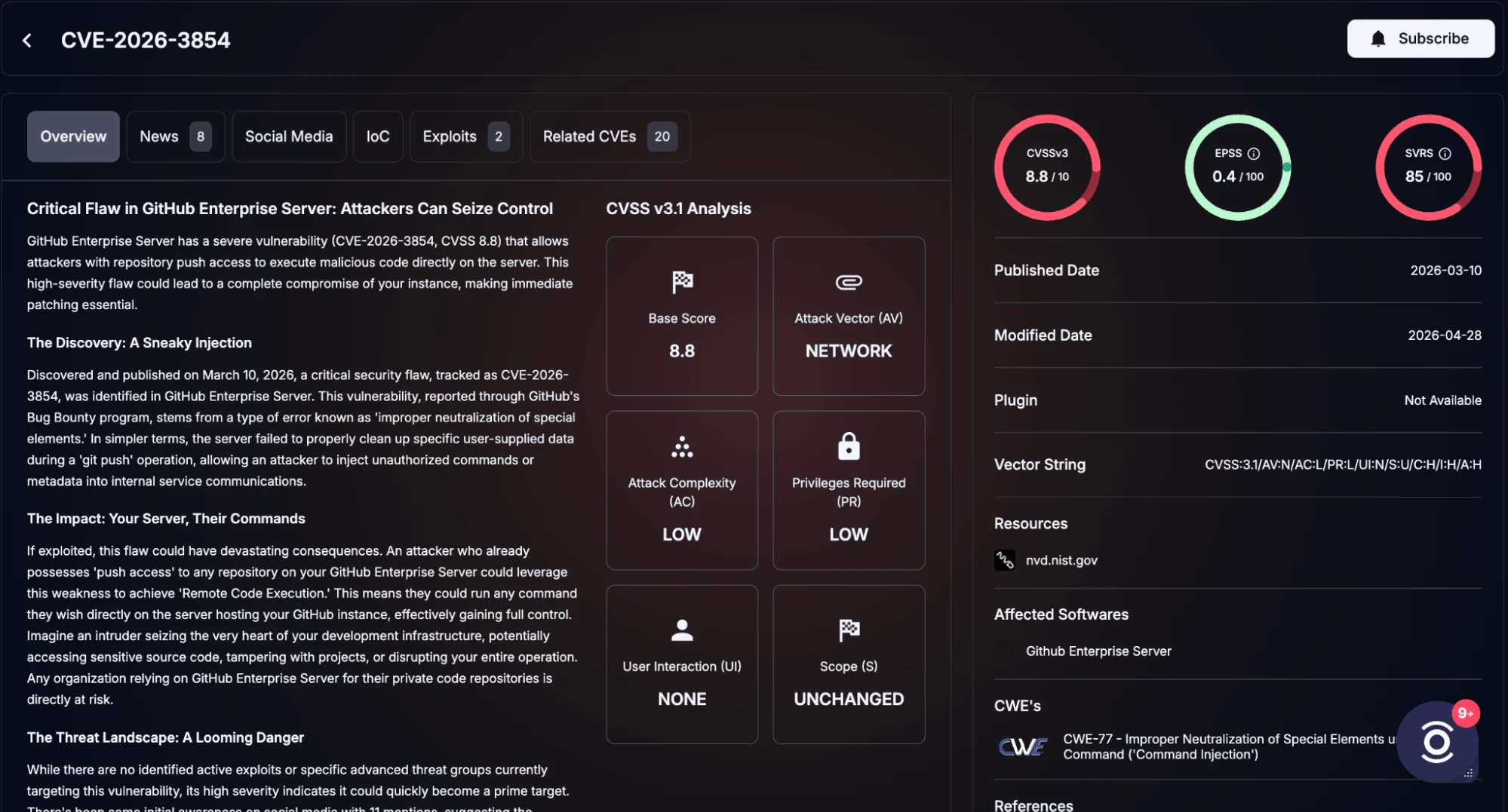This screenshot has width=1508, height=812.
Task: Subscribe to this CVE
Action: [1420, 38]
